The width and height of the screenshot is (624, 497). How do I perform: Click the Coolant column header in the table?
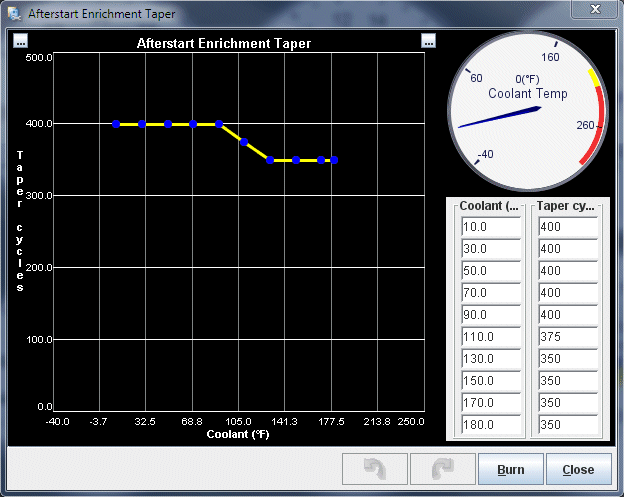(x=489, y=206)
